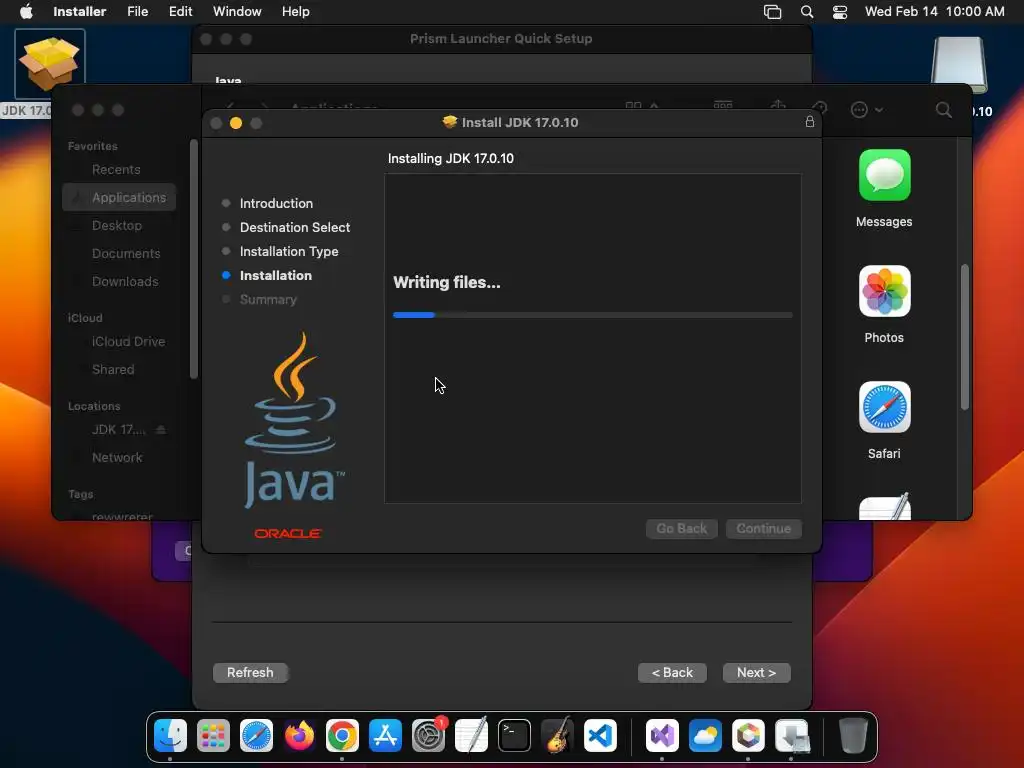Open the Apple menu

click(x=26, y=12)
